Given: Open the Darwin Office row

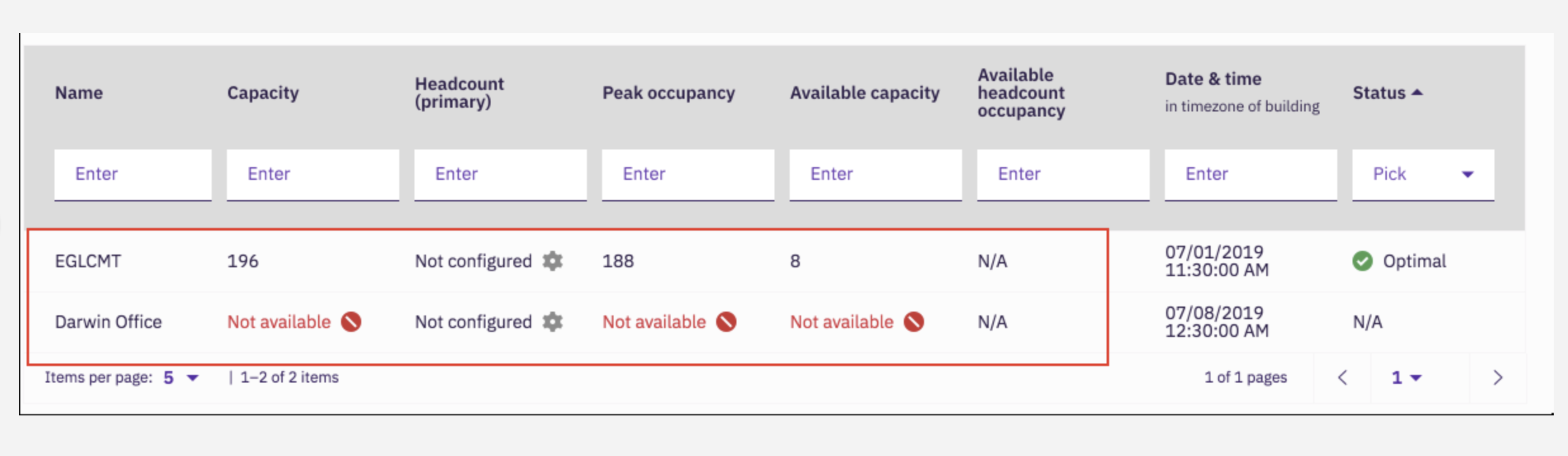Looking at the screenshot, I should 774,322.
